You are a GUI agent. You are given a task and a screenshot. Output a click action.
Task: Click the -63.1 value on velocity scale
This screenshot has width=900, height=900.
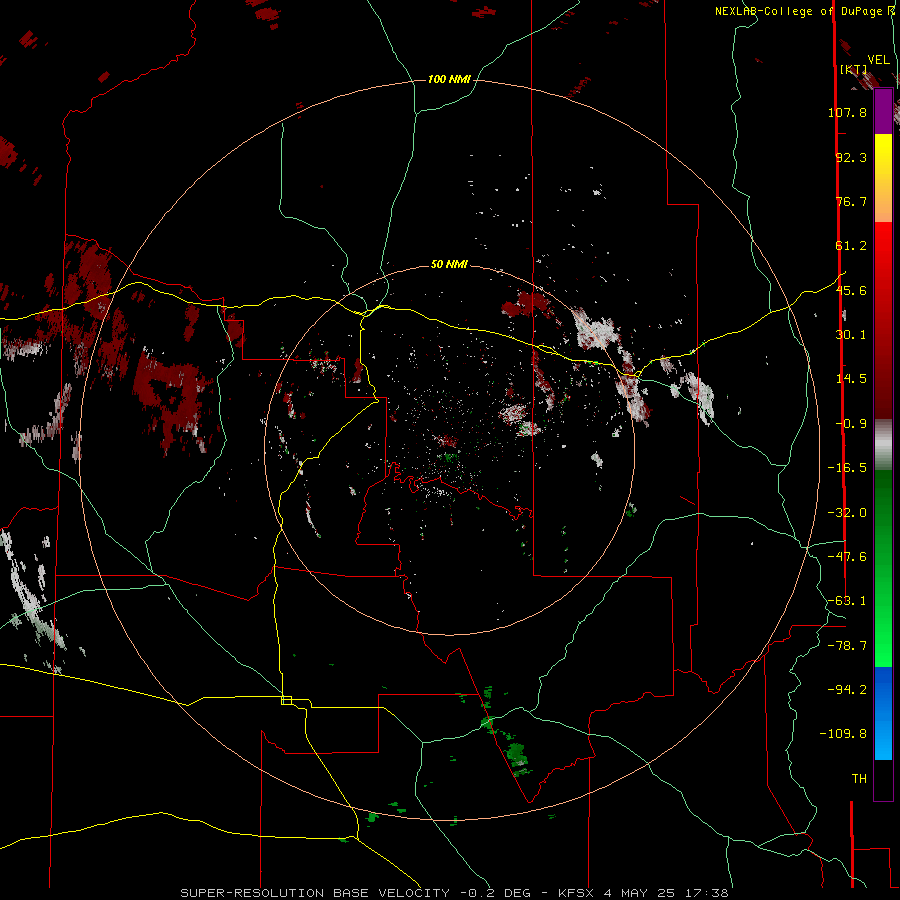click(x=847, y=601)
